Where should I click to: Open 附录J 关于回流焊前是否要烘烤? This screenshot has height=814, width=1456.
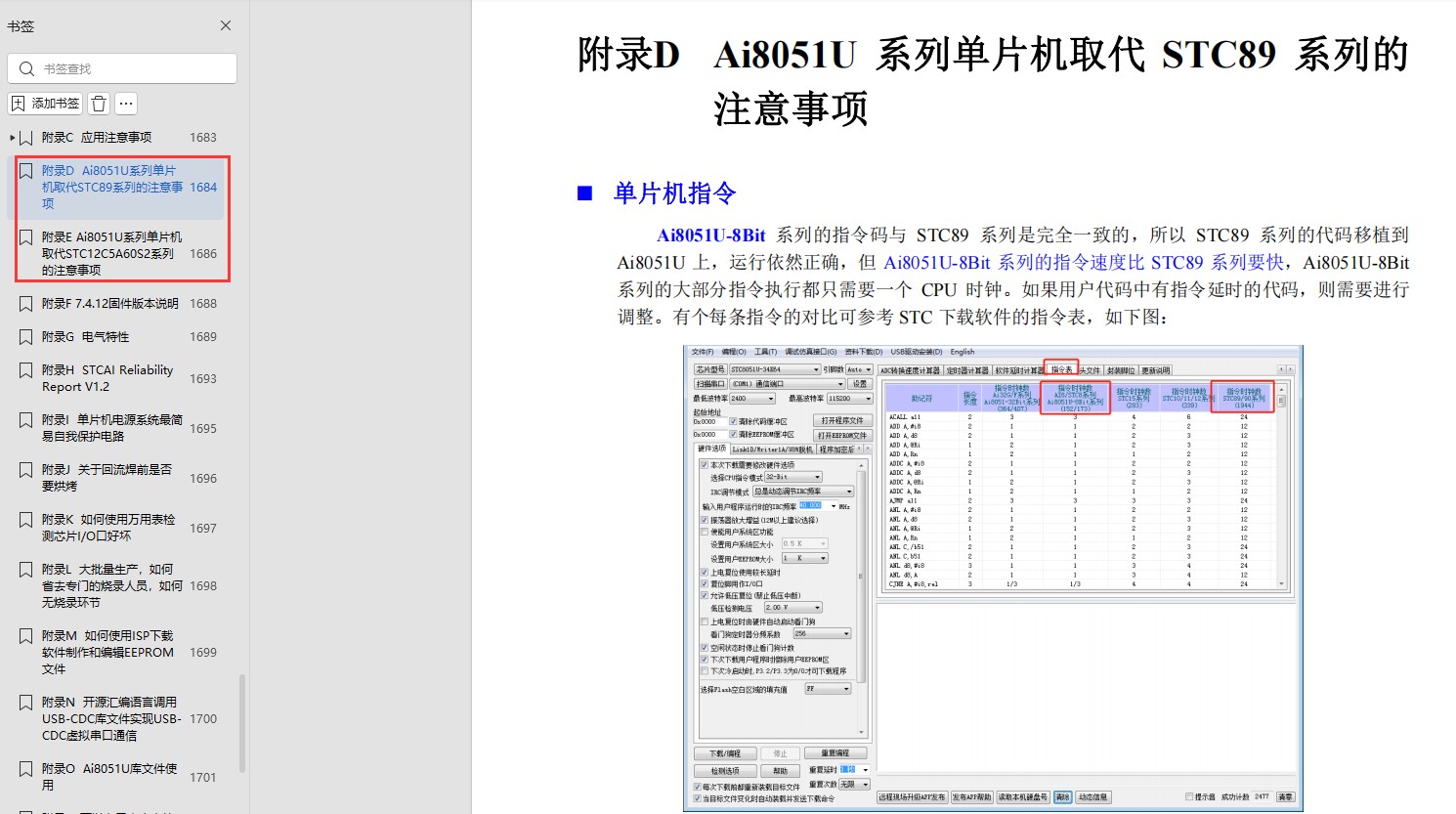[107, 478]
